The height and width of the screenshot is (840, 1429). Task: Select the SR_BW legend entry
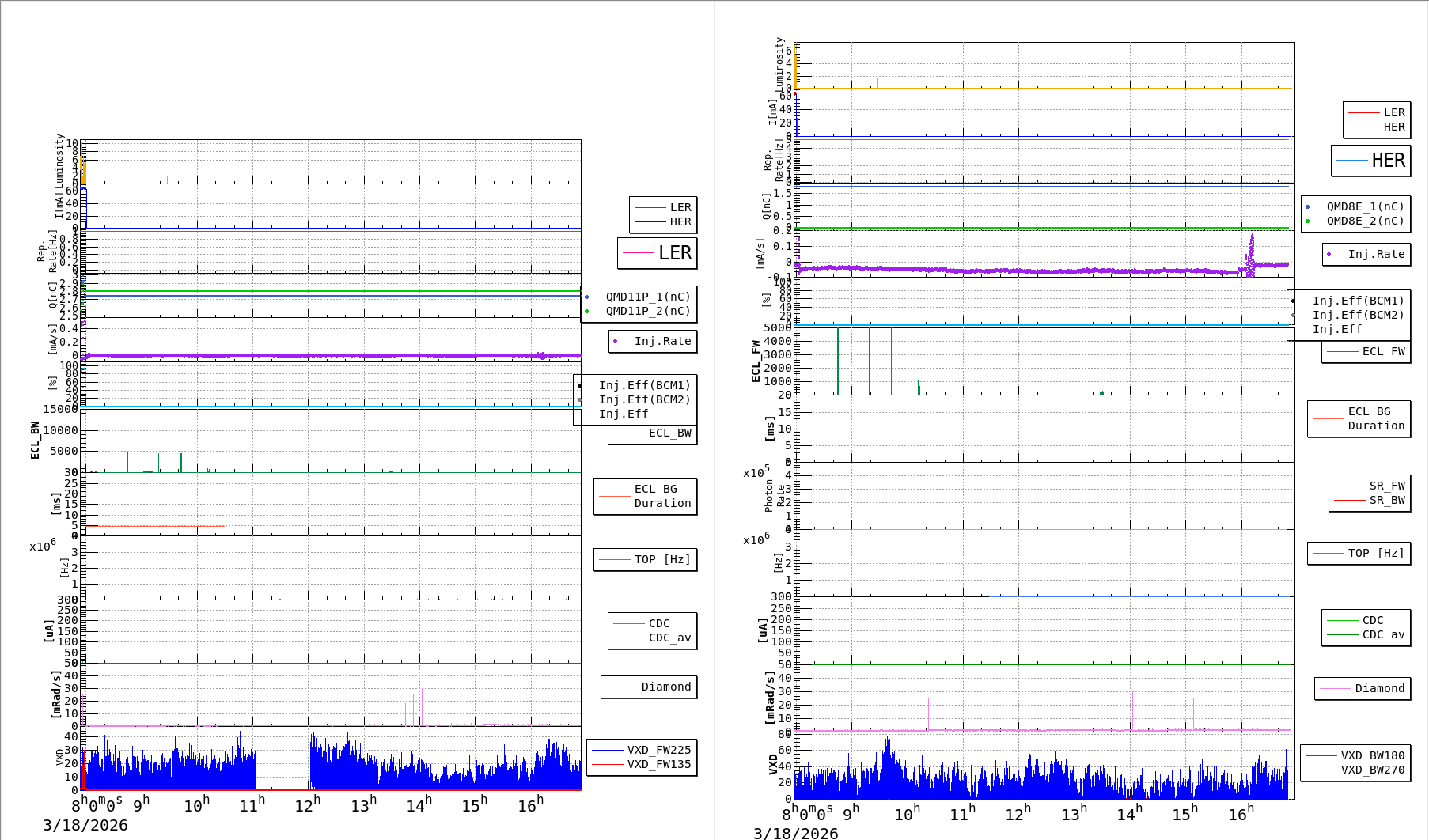tap(1386, 500)
